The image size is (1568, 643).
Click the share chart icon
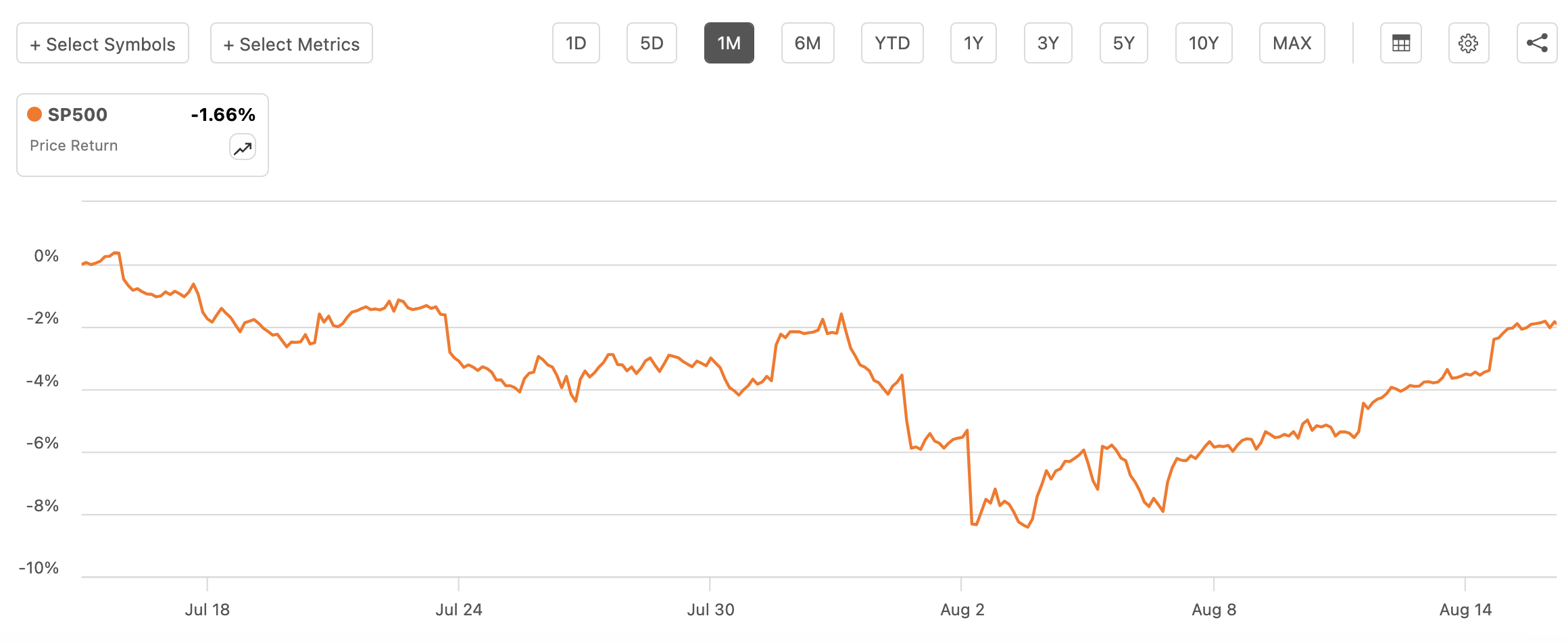(1536, 43)
